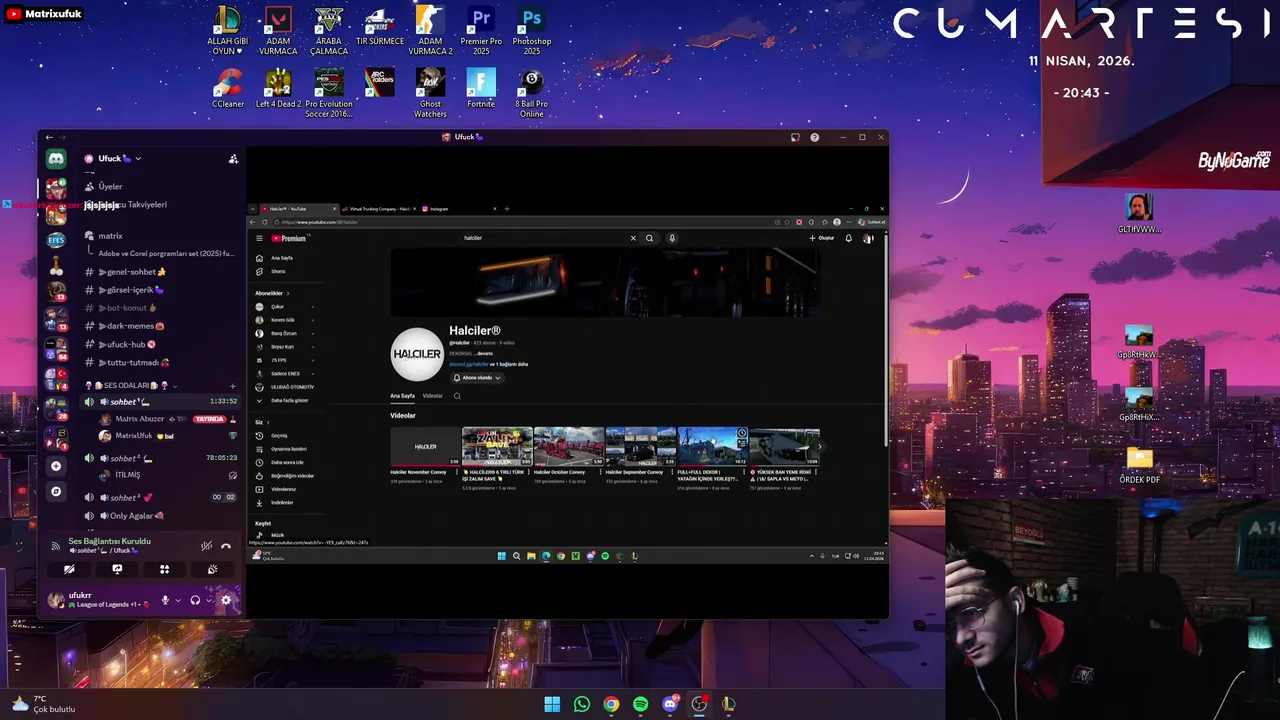This screenshot has width=1280, height=720.
Task: Select the Ghost Watchers desktop icon
Action: click(430, 94)
